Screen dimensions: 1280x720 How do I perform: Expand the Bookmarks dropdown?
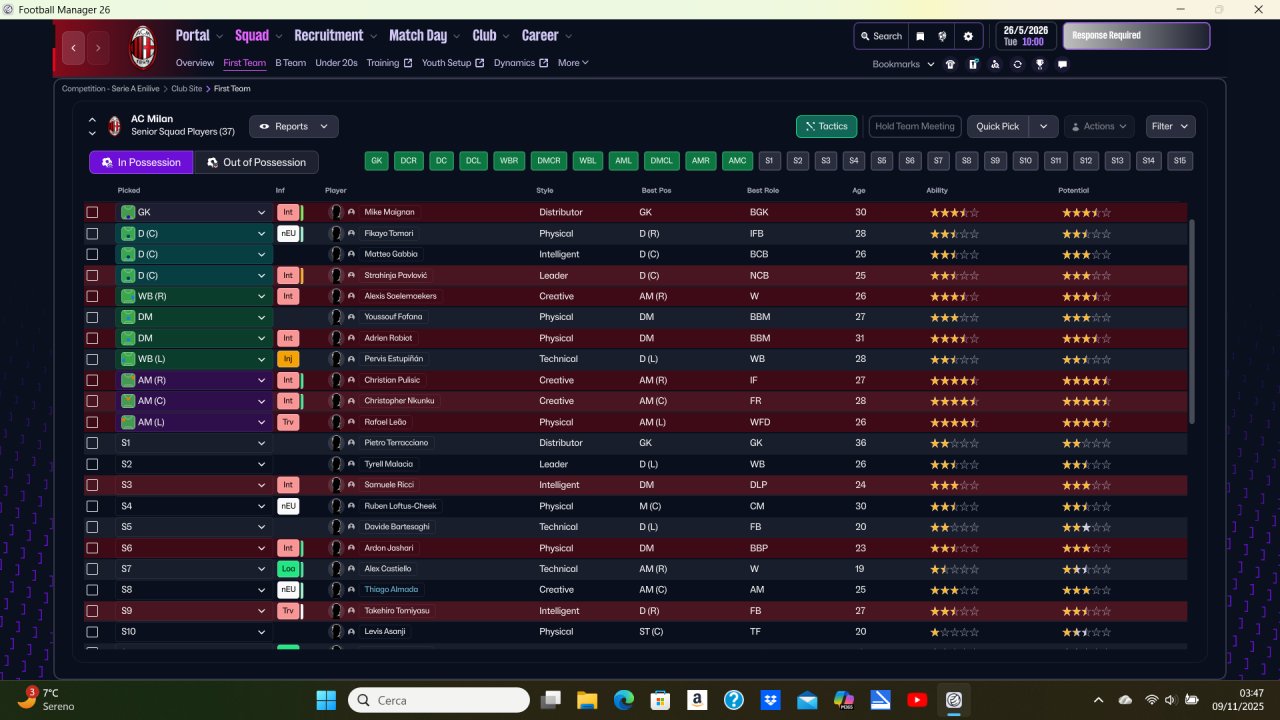903,64
